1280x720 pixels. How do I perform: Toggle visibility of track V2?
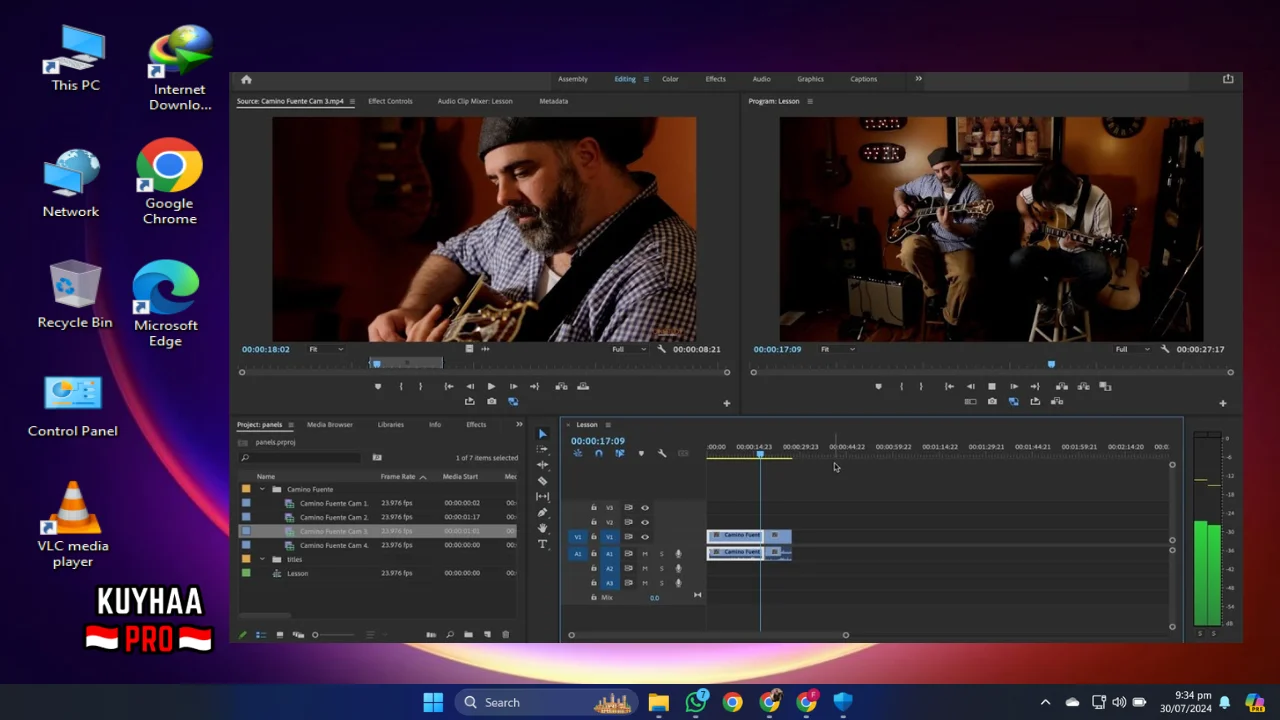[x=645, y=522]
